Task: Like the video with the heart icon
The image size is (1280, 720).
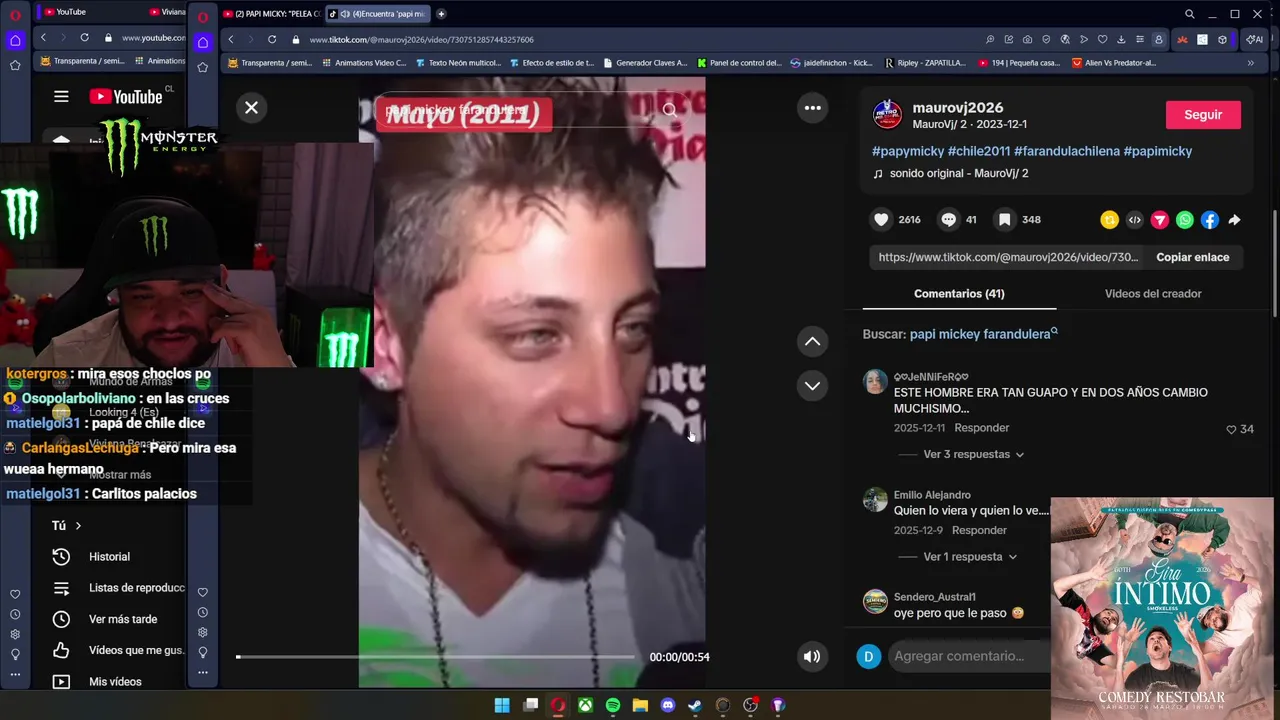Action: coord(881,219)
